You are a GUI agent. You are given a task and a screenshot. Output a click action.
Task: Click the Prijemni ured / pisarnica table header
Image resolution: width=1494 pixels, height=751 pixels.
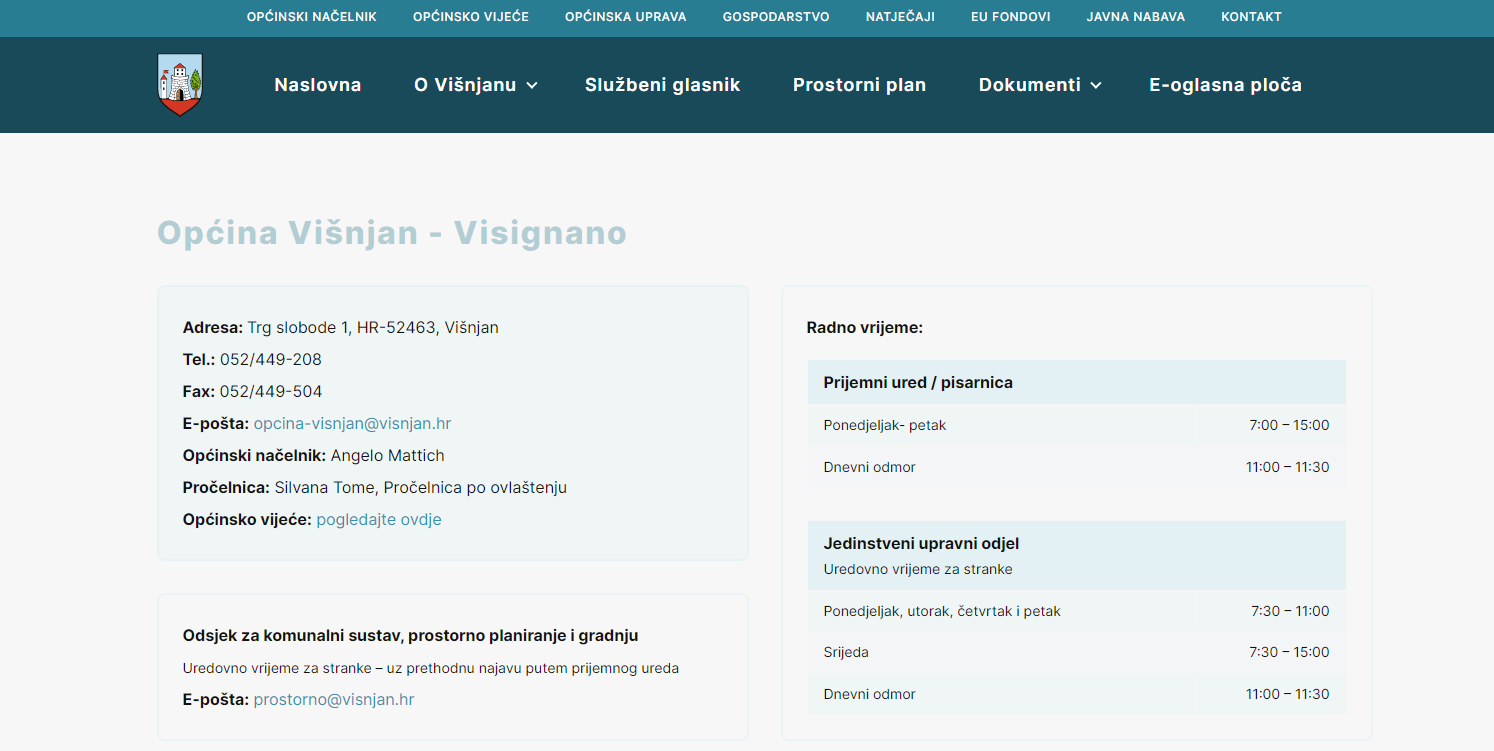pyautogui.click(x=918, y=383)
